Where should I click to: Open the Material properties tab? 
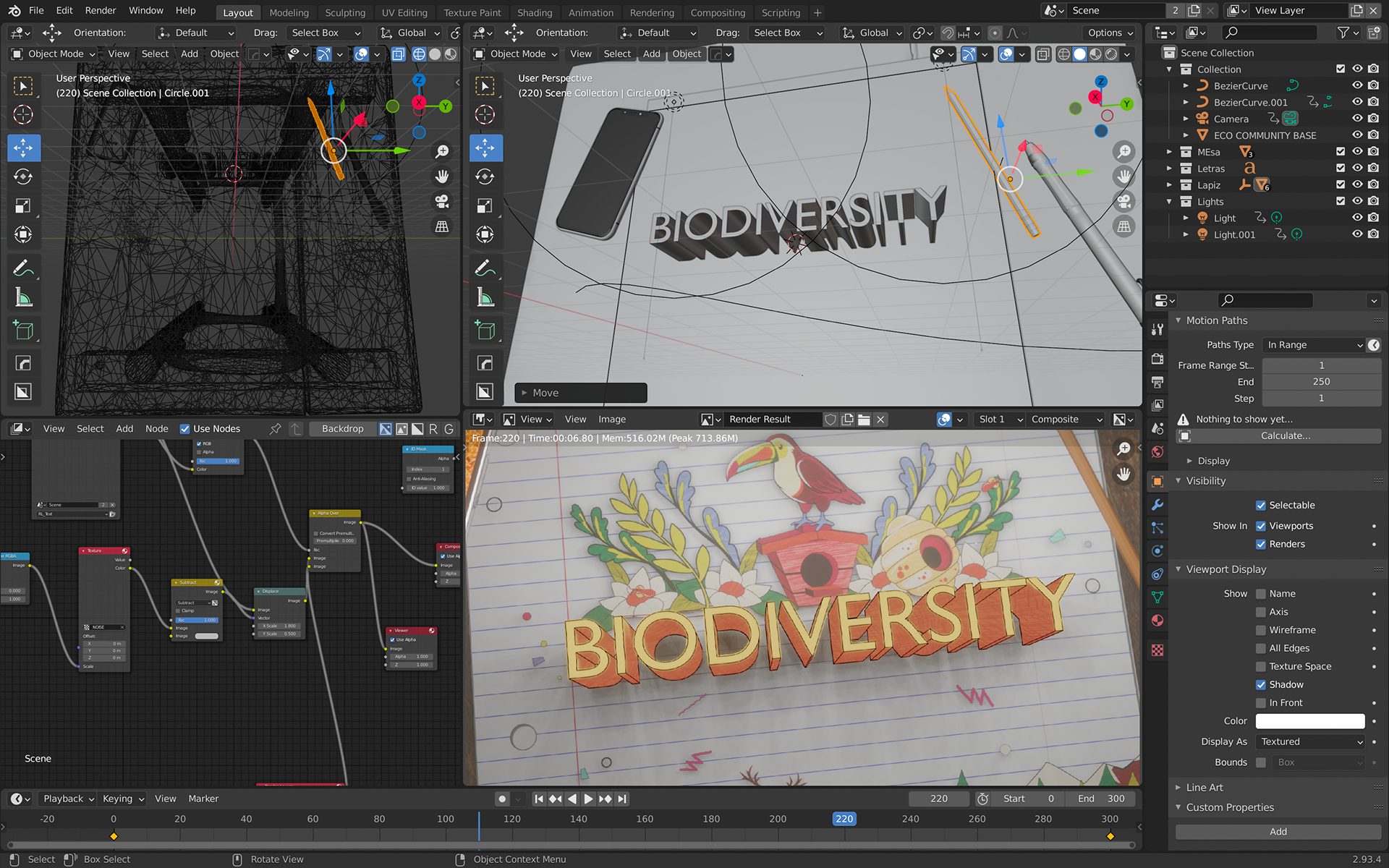click(1157, 620)
